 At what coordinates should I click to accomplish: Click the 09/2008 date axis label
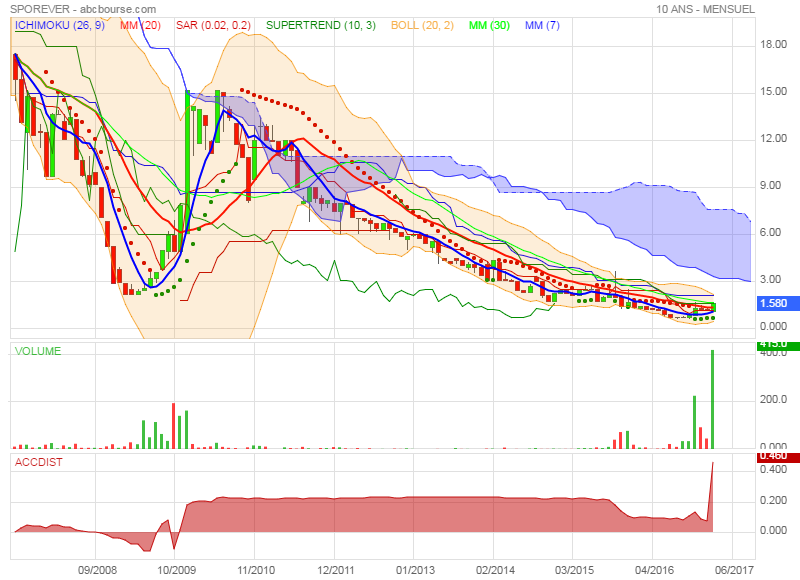tap(97, 570)
